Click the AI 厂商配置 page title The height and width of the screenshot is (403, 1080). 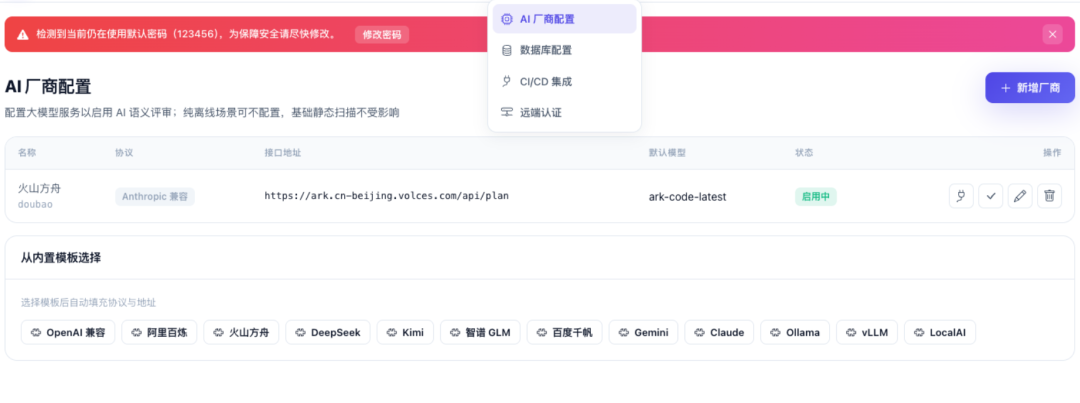click(x=48, y=87)
